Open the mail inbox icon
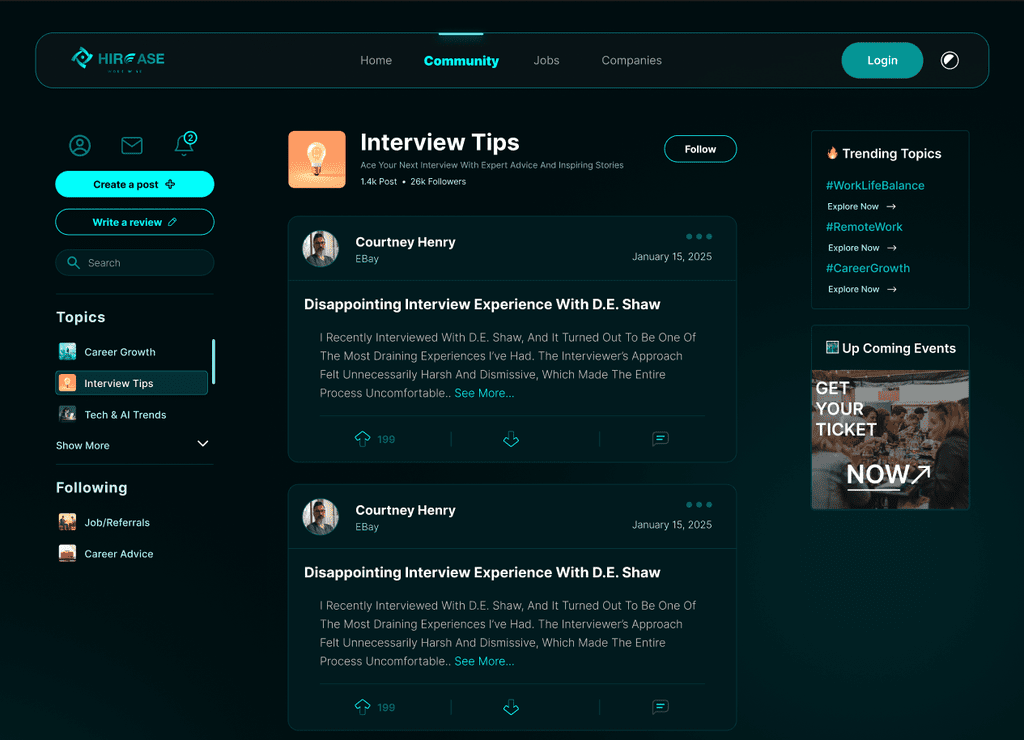The image size is (1024, 740). click(132, 145)
